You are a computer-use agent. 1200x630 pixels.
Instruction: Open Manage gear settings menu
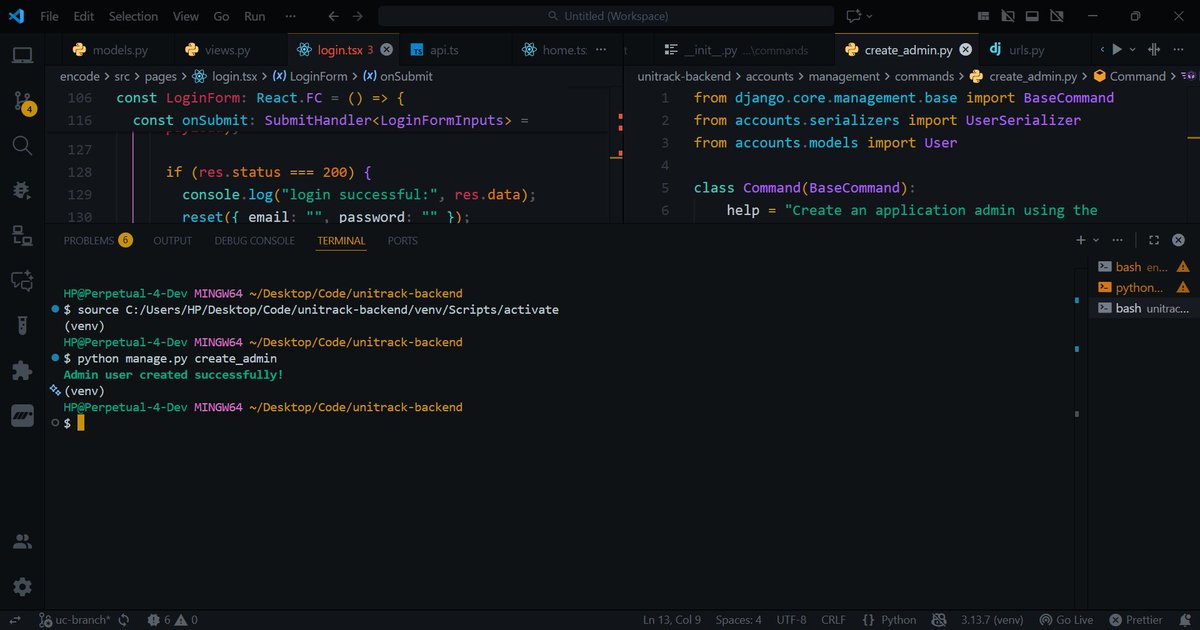(x=22, y=587)
